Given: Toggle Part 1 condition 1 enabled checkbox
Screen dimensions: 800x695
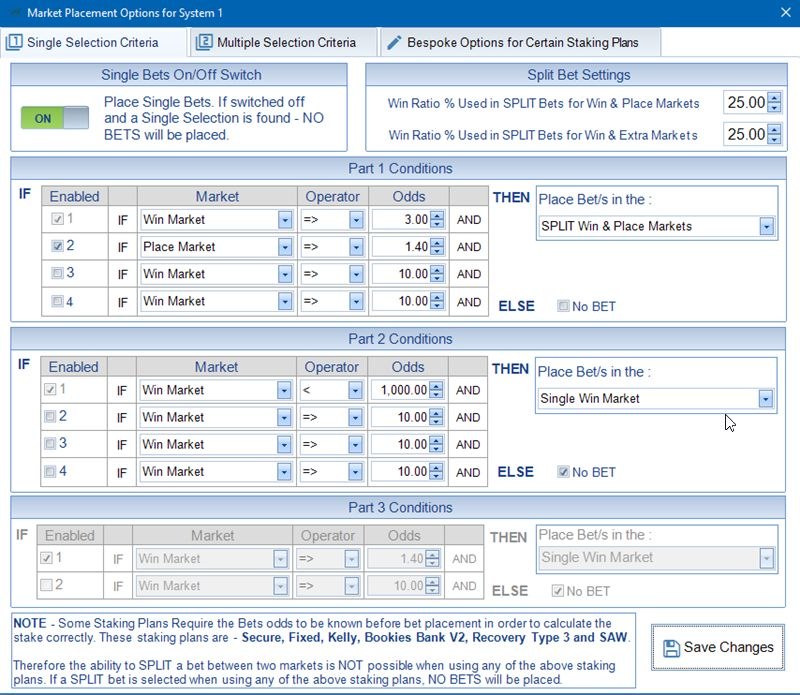Looking at the screenshot, I should pos(57,219).
